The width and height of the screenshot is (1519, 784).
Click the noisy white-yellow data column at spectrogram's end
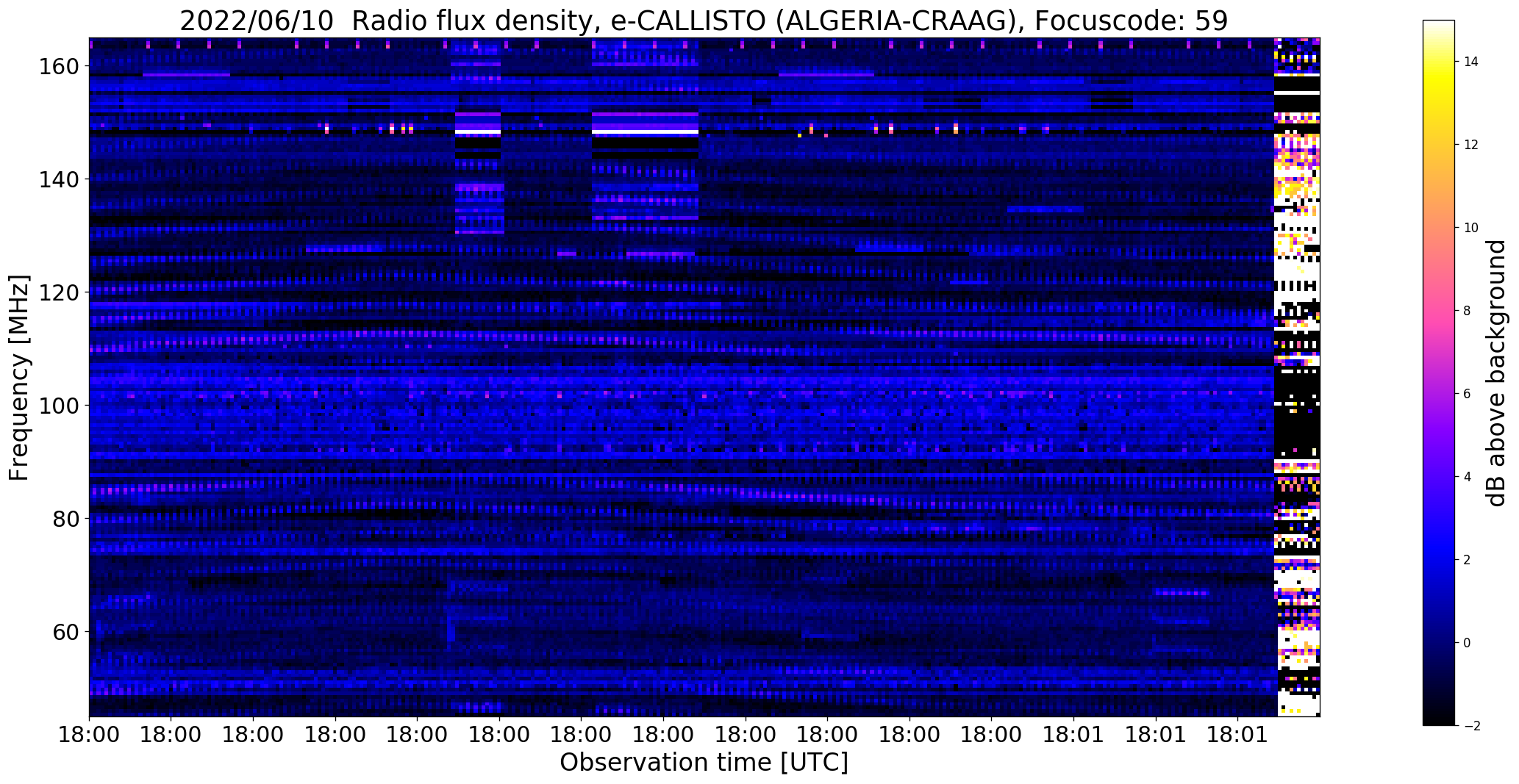point(1297,376)
